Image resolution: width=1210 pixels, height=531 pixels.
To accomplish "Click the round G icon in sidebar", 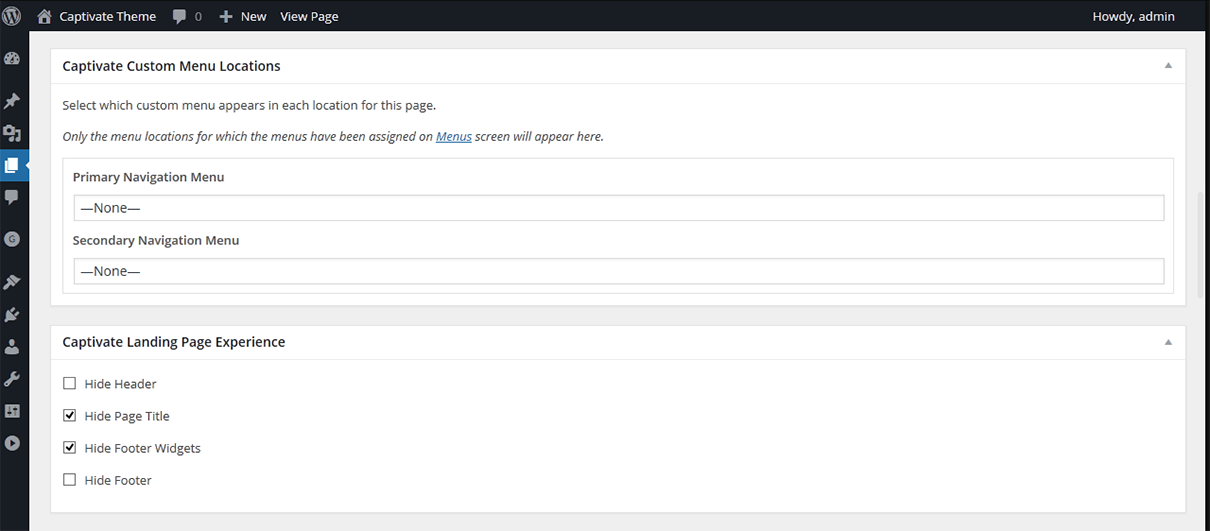I will click(x=12, y=239).
